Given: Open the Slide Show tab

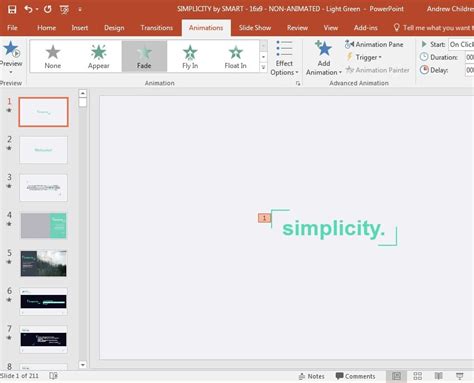Looking at the screenshot, I should (x=255, y=28).
